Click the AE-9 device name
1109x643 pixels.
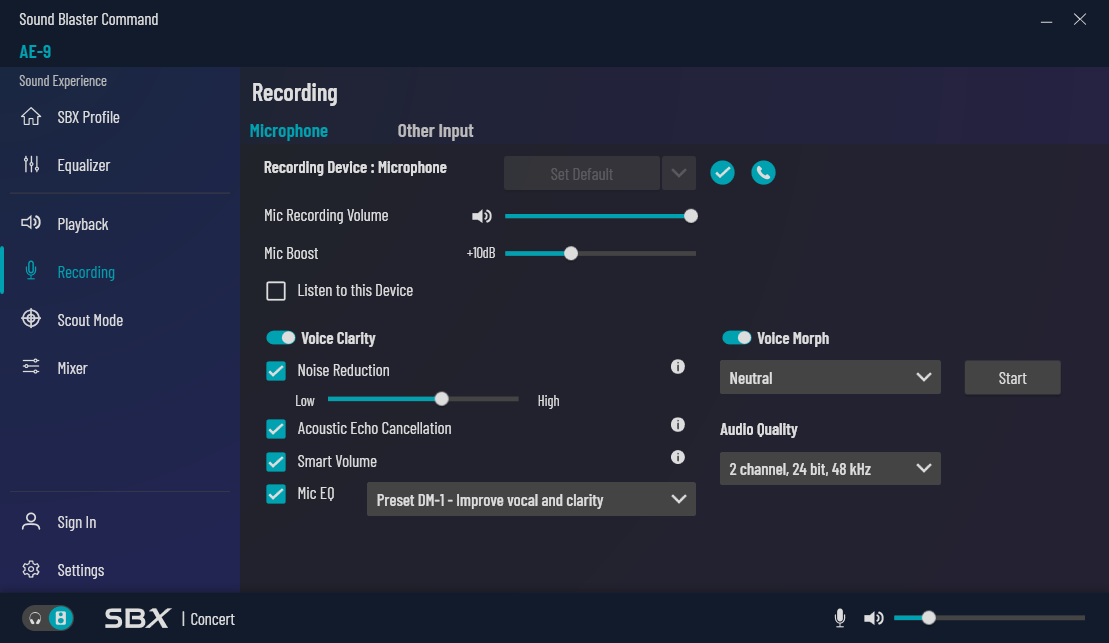(x=35, y=52)
